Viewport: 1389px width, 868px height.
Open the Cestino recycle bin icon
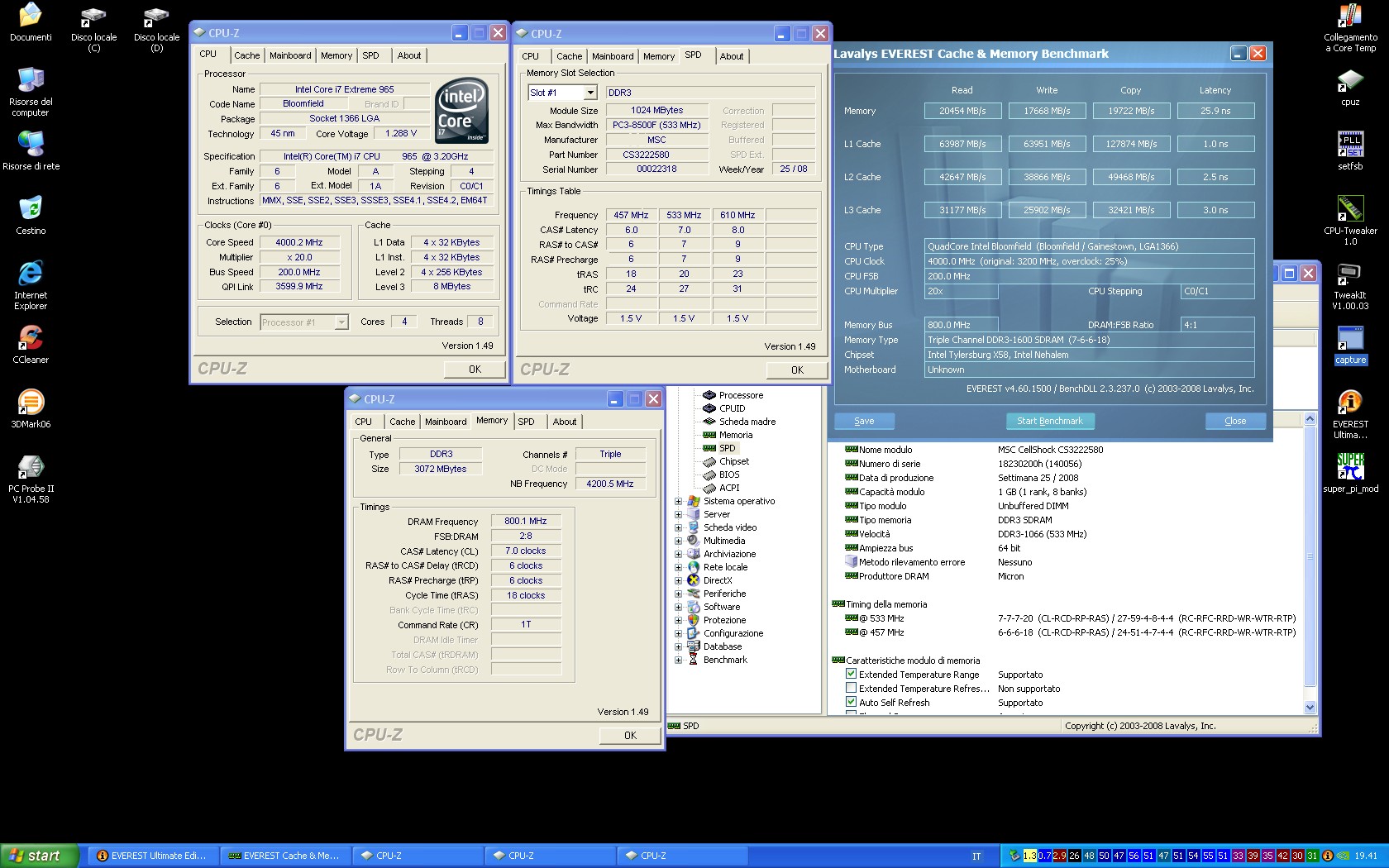point(31,216)
